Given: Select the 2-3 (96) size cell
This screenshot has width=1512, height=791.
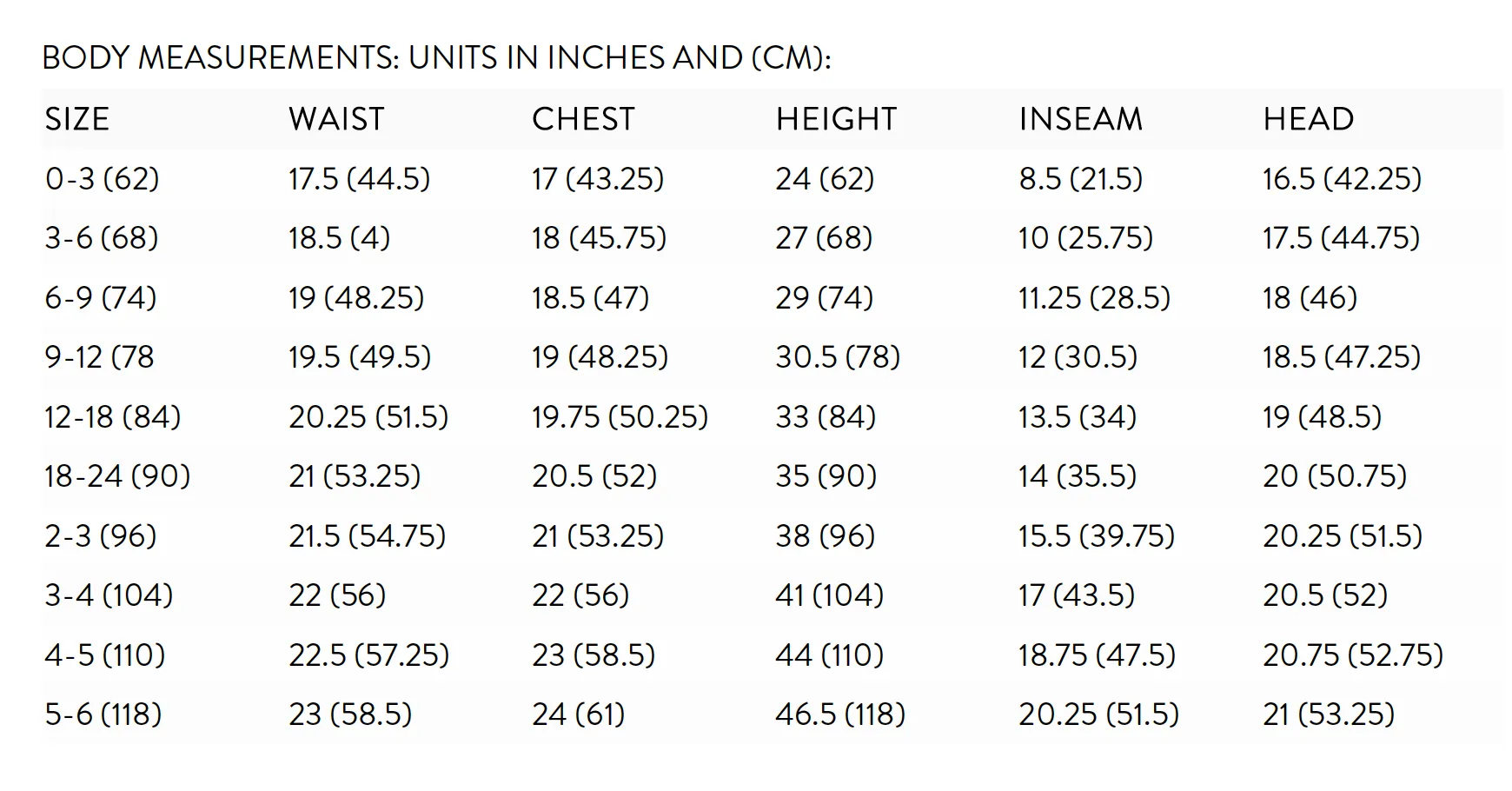Looking at the screenshot, I should coord(101,536).
